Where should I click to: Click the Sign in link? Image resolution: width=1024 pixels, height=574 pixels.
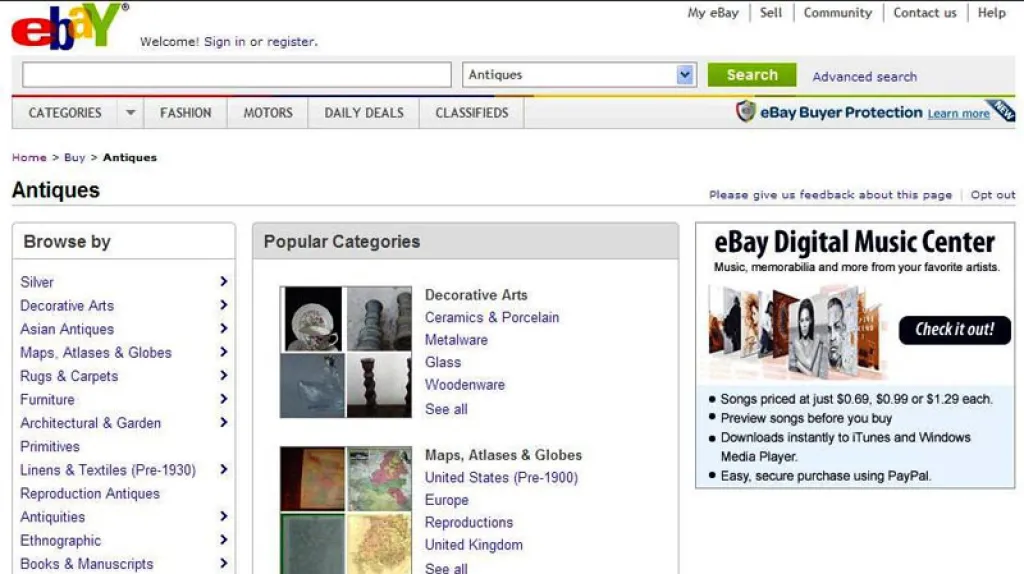[x=224, y=41]
